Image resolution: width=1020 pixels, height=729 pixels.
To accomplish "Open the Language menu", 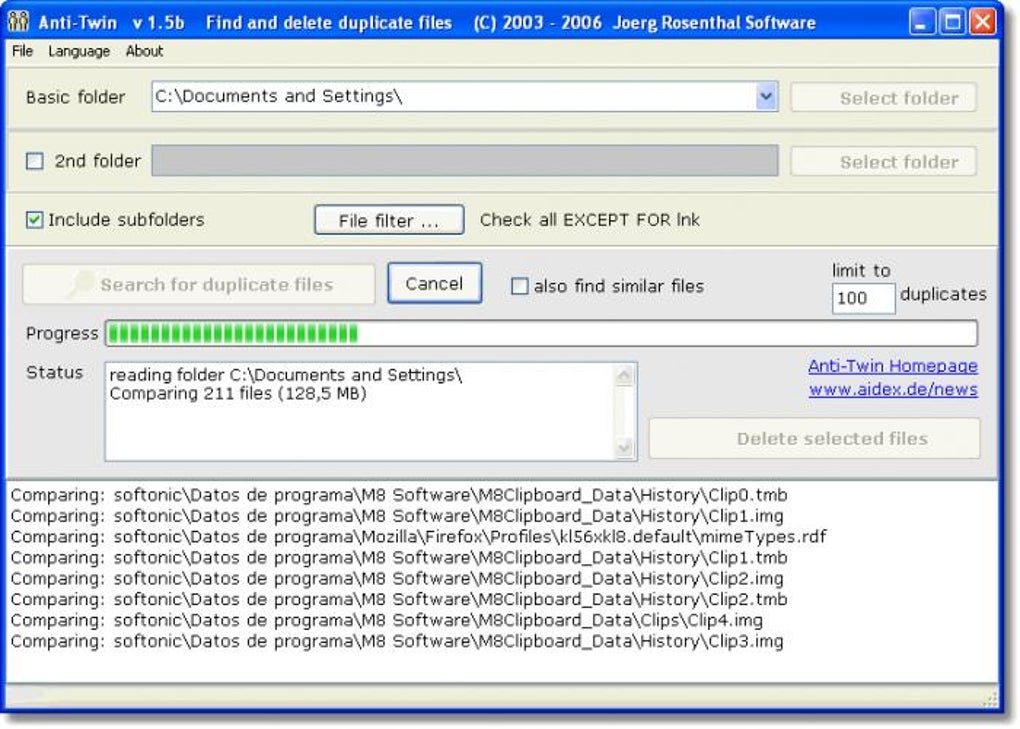I will [79, 51].
